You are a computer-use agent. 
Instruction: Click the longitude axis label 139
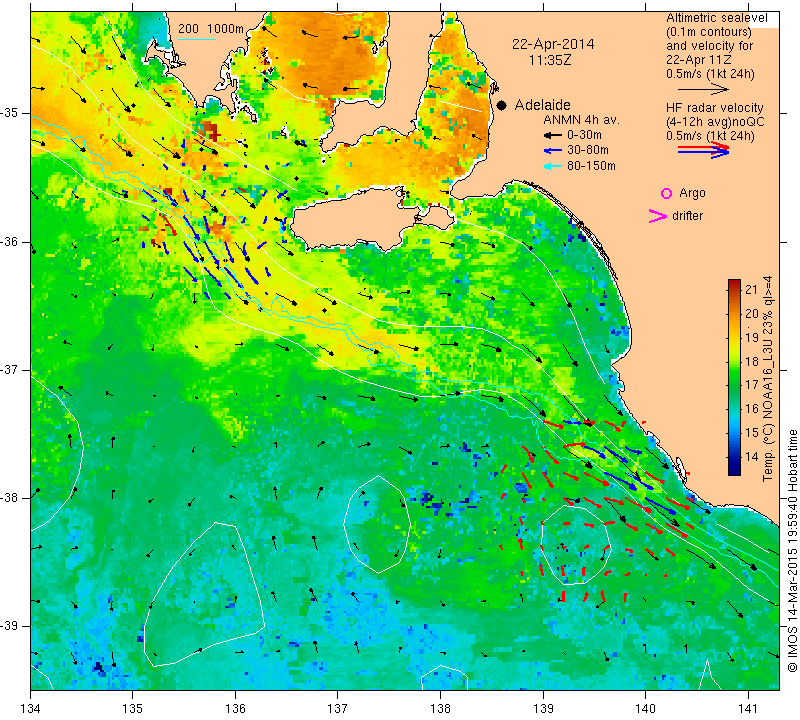click(x=543, y=709)
